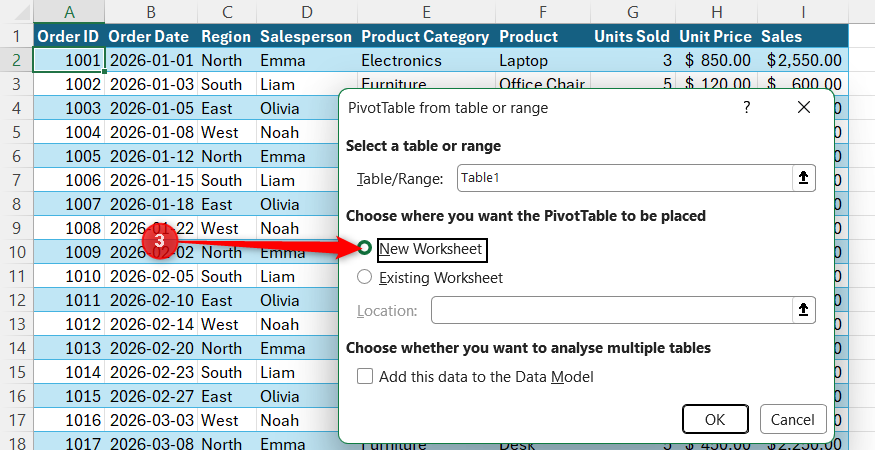Click the date cell 2026-02-14
This screenshot has height=450, width=875.
151,324
